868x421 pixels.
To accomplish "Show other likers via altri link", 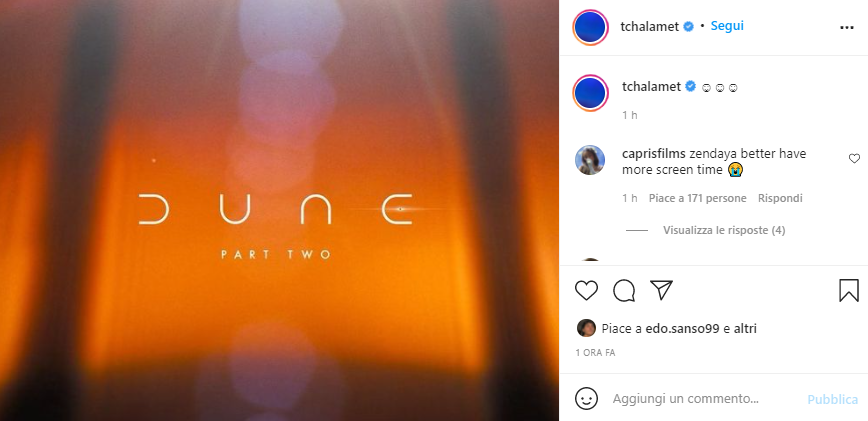I will coord(745,329).
